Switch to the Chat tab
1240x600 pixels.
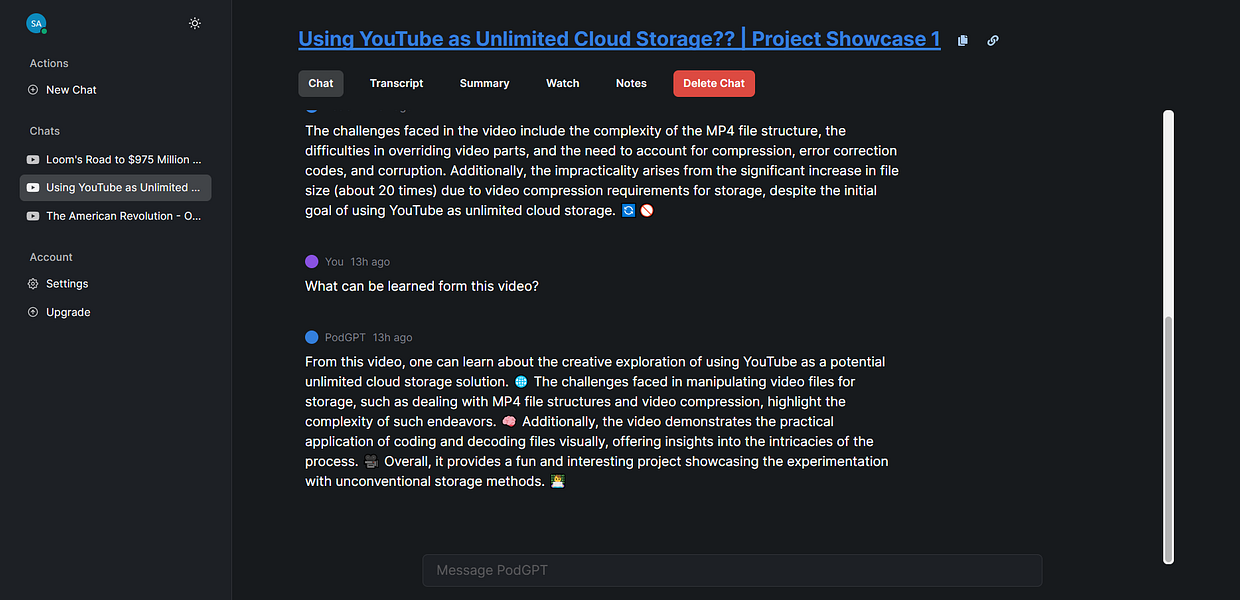321,84
